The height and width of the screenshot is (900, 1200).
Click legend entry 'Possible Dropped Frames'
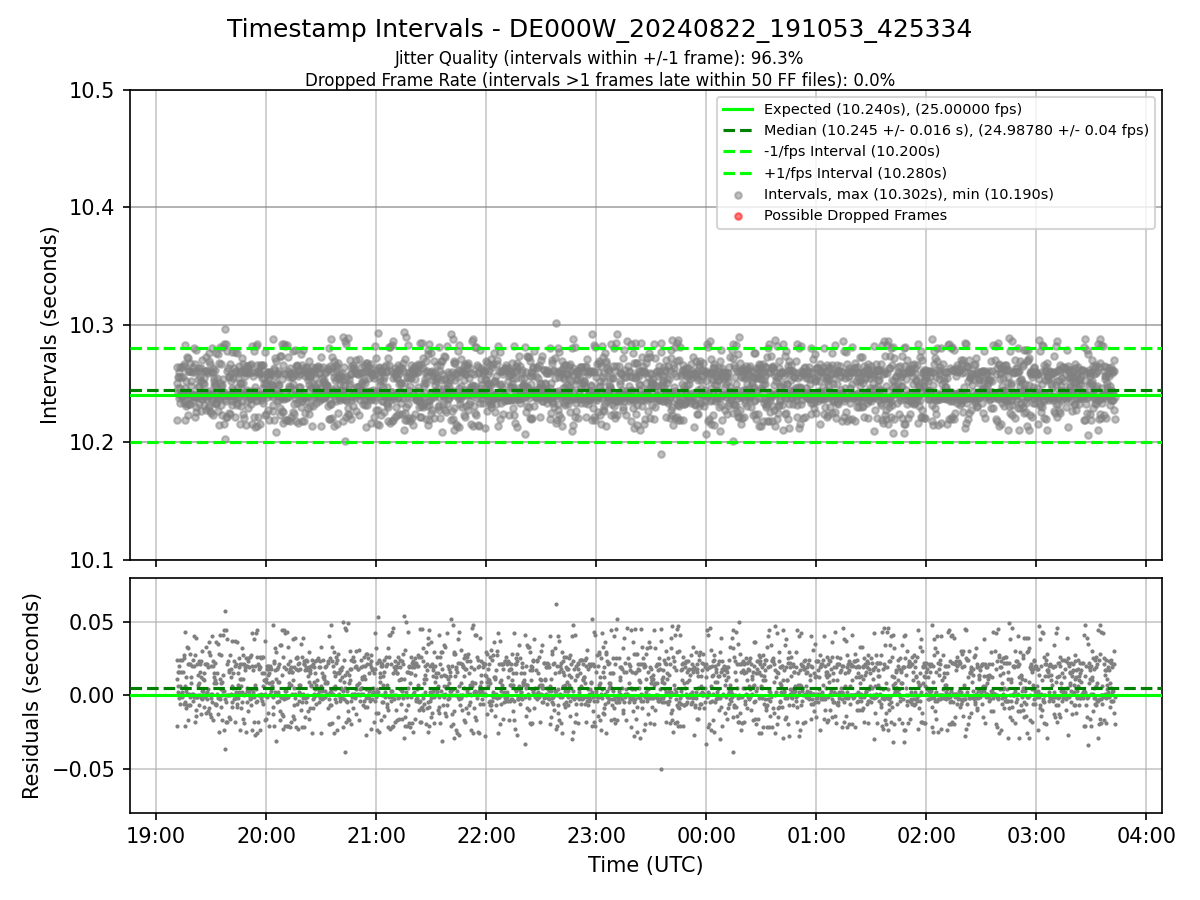[x=855, y=215]
